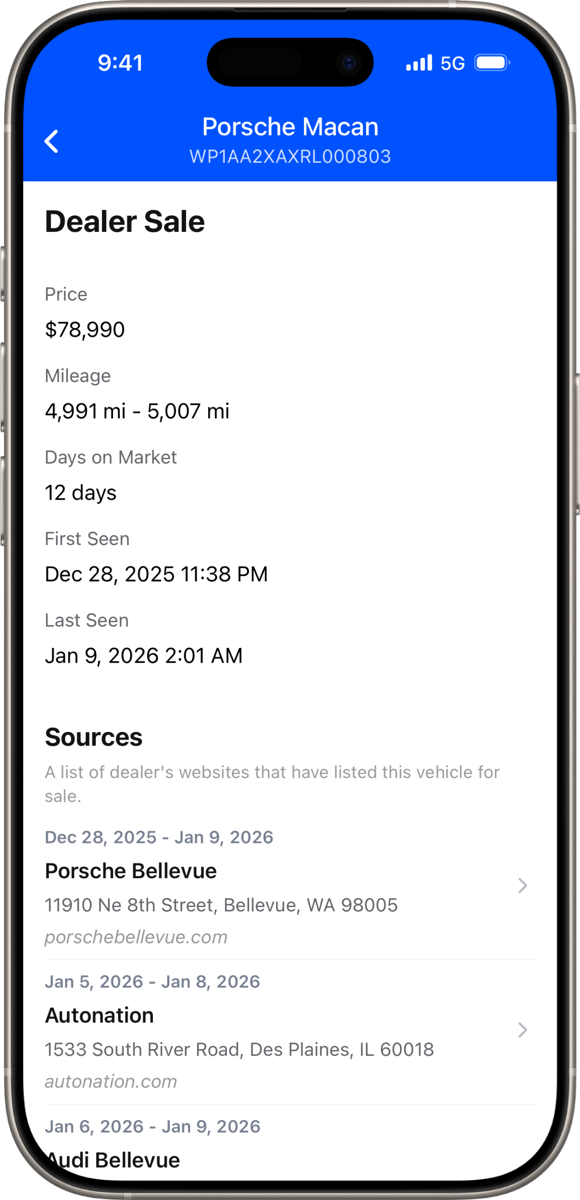The image size is (580, 1200).
Task: Select the VIN WP1AA2XAXRL000803
Action: [x=290, y=156]
